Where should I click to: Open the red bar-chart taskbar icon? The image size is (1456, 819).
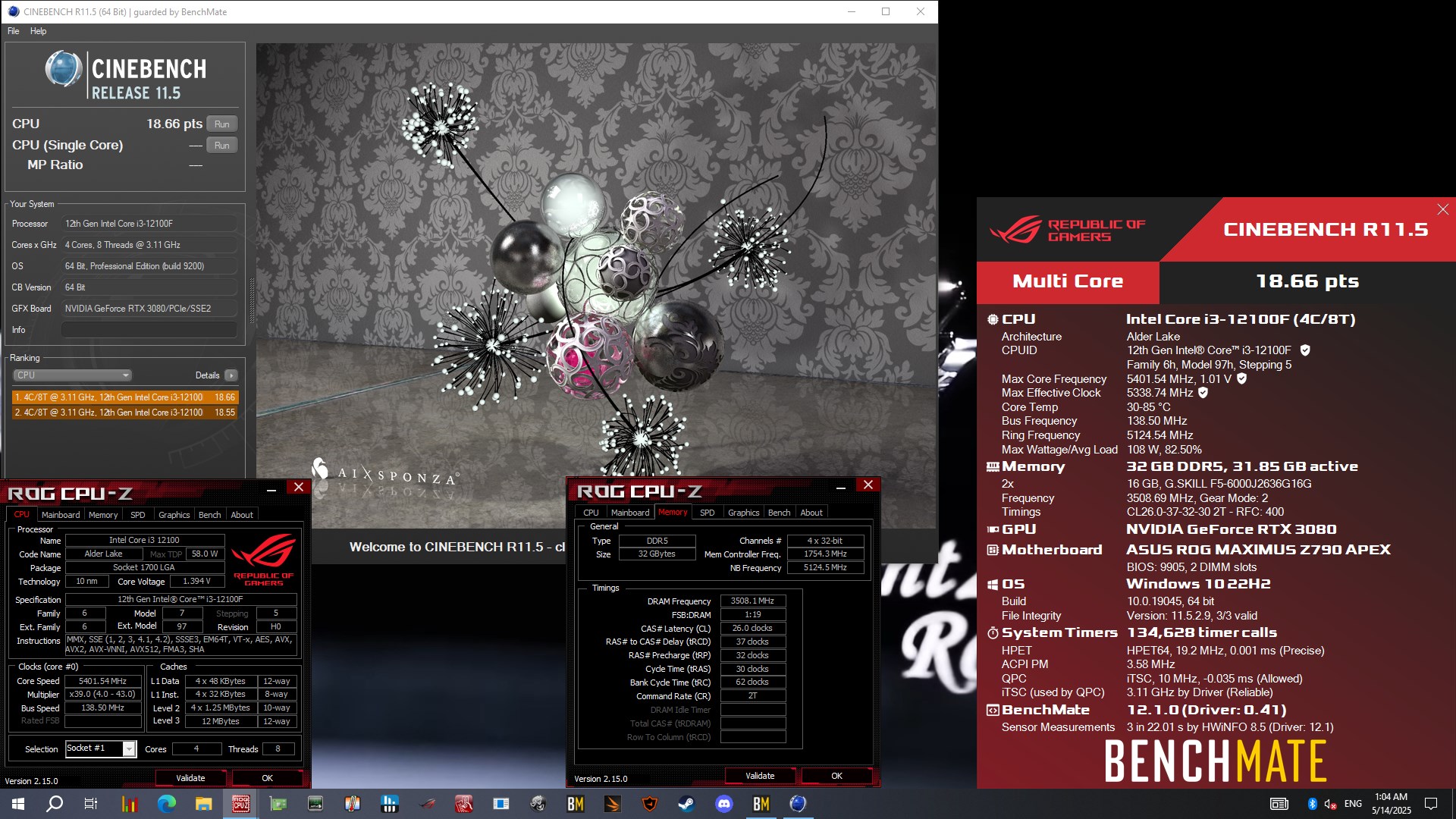(129, 804)
